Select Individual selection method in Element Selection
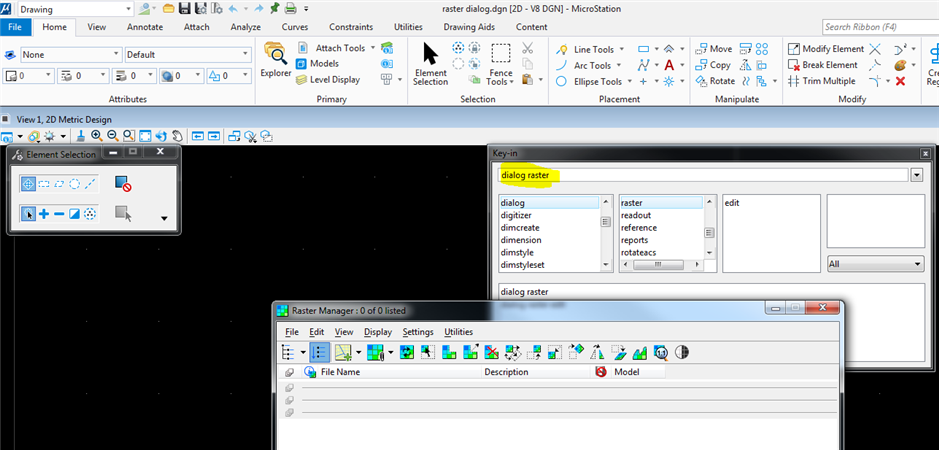 tap(28, 184)
